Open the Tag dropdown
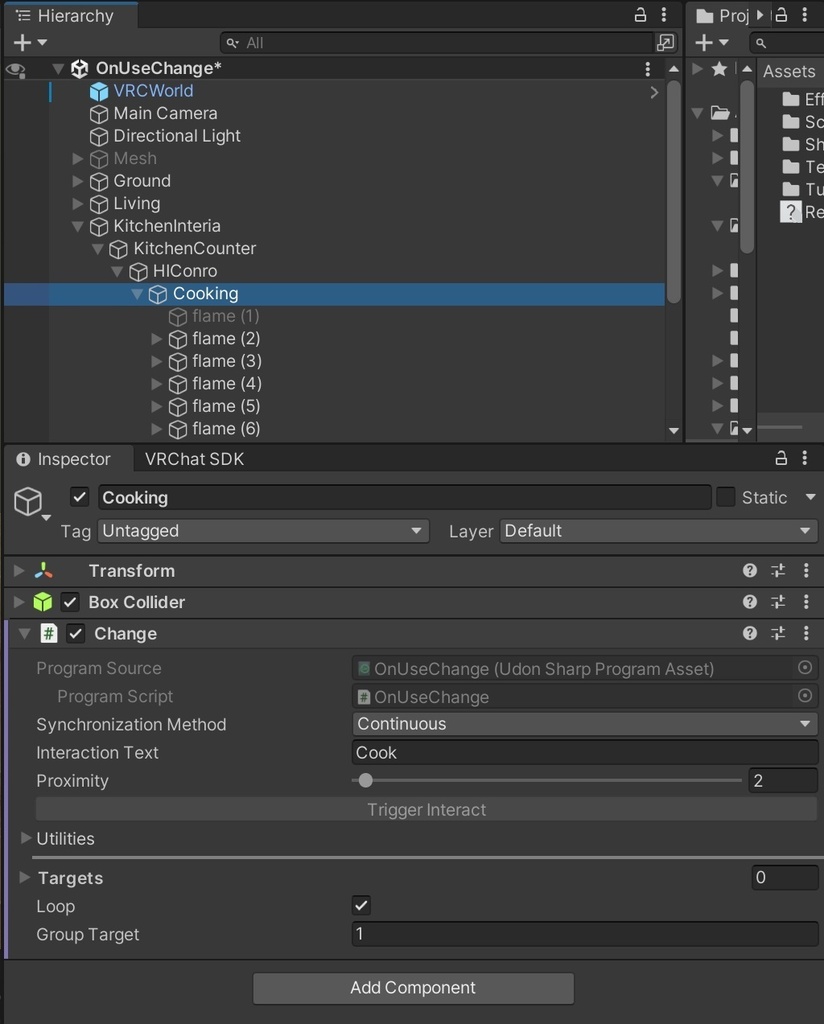 pyautogui.click(x=263, y=530)
